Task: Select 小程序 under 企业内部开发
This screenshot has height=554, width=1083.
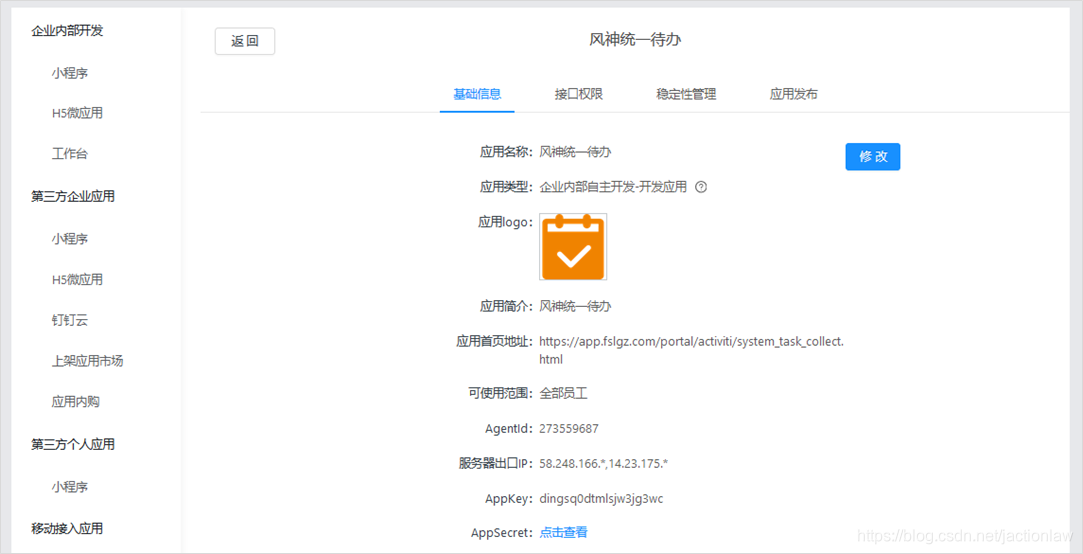Action: click(x=70, y=72)
